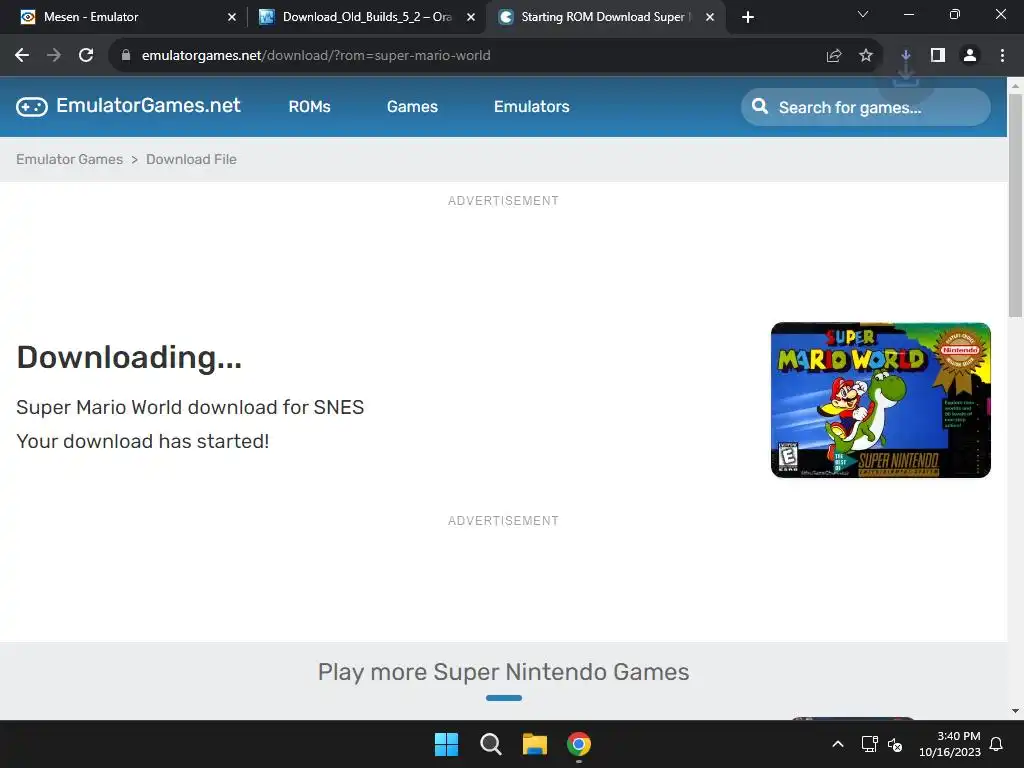Click the scrollbar down arrow
Screen dimensions: 1024x768
point(1015,711)
